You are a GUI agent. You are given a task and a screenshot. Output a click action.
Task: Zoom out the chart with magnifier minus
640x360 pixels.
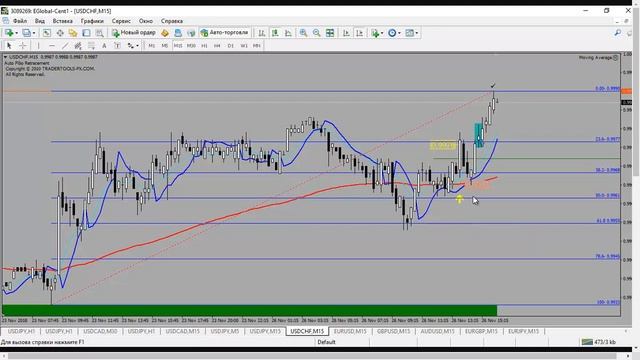click(x=316, y=33)
